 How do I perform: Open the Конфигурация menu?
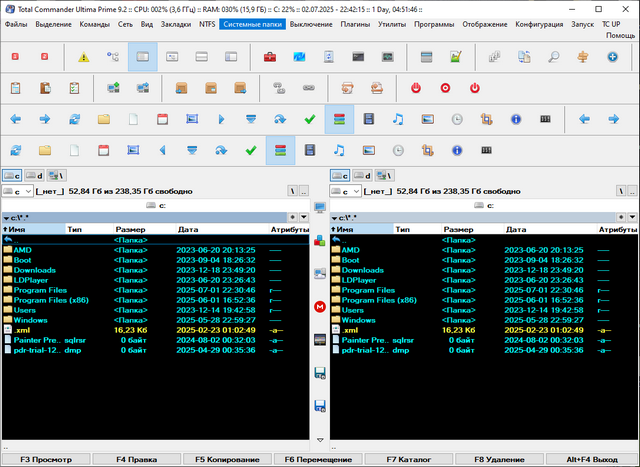pyautogui.click(x=539, y=24)
